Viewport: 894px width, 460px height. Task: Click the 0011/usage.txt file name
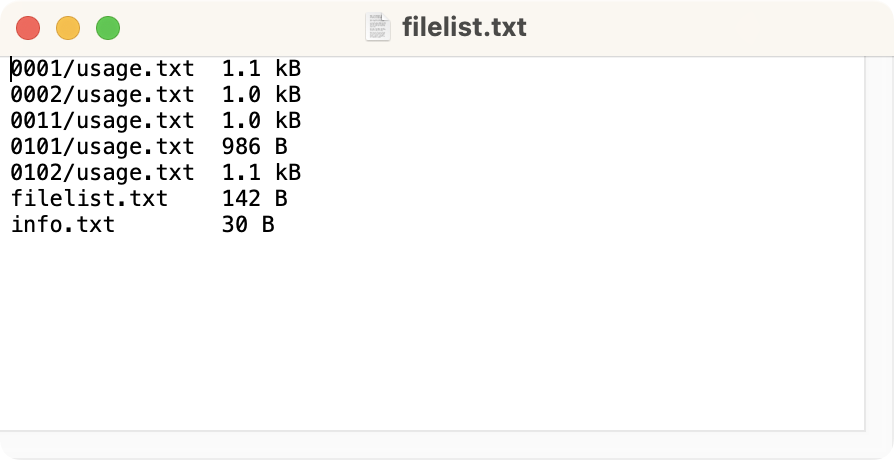tap(102, 121)
